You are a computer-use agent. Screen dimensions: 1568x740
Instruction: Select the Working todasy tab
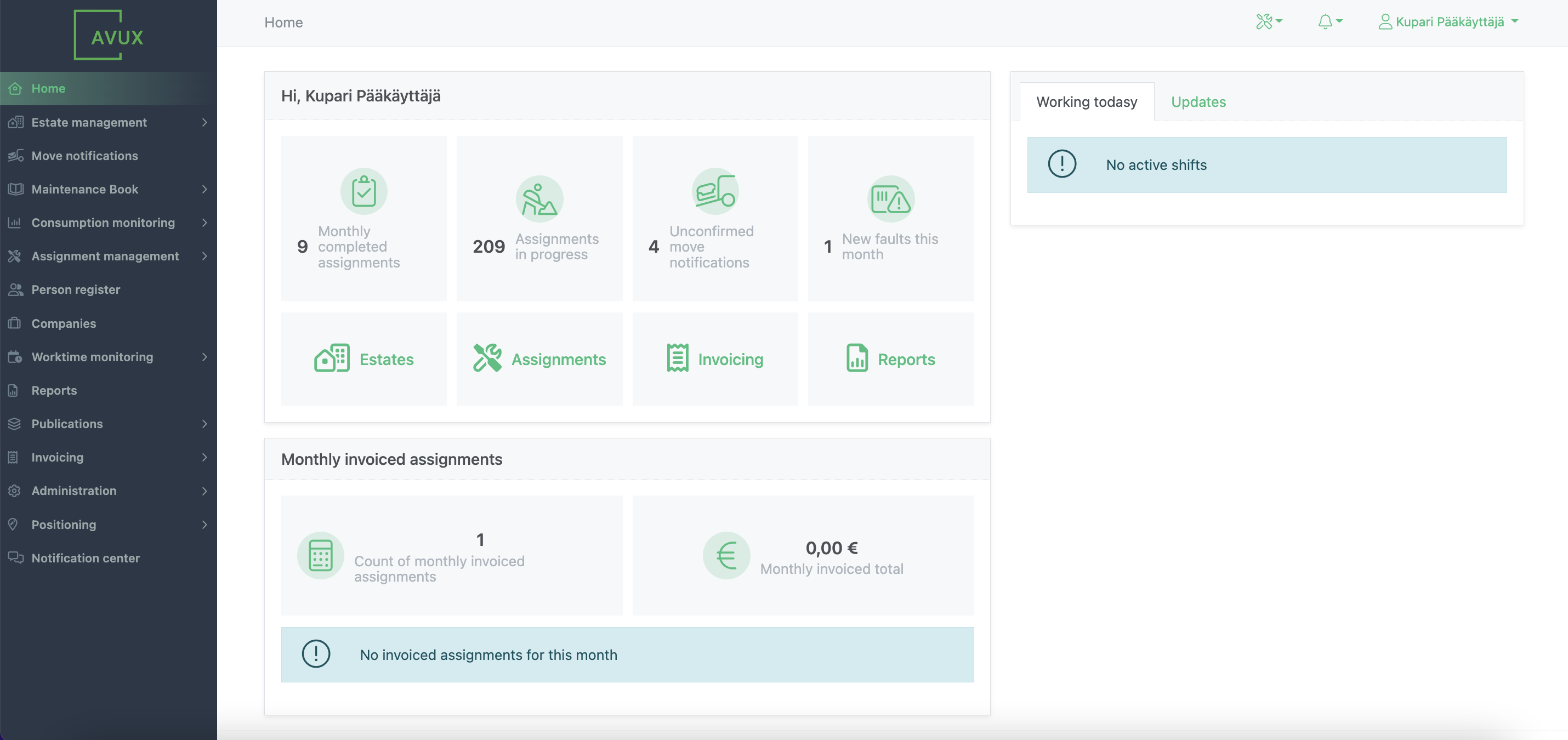tap(1087, 101)
